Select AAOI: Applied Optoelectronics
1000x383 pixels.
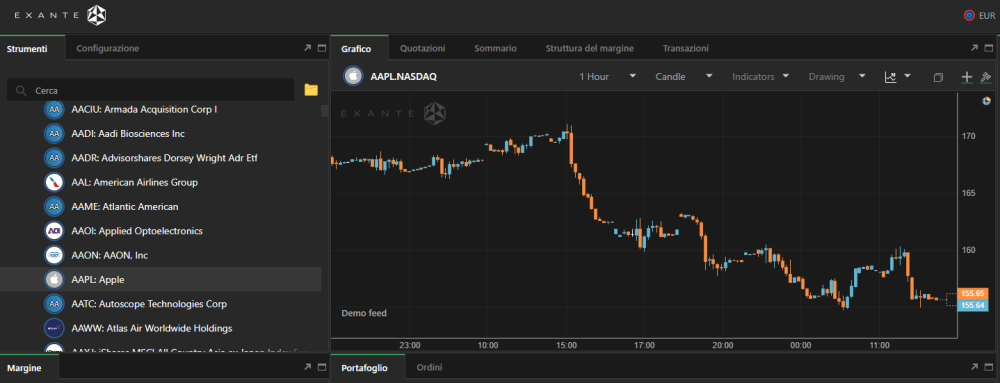click(161, 231)
